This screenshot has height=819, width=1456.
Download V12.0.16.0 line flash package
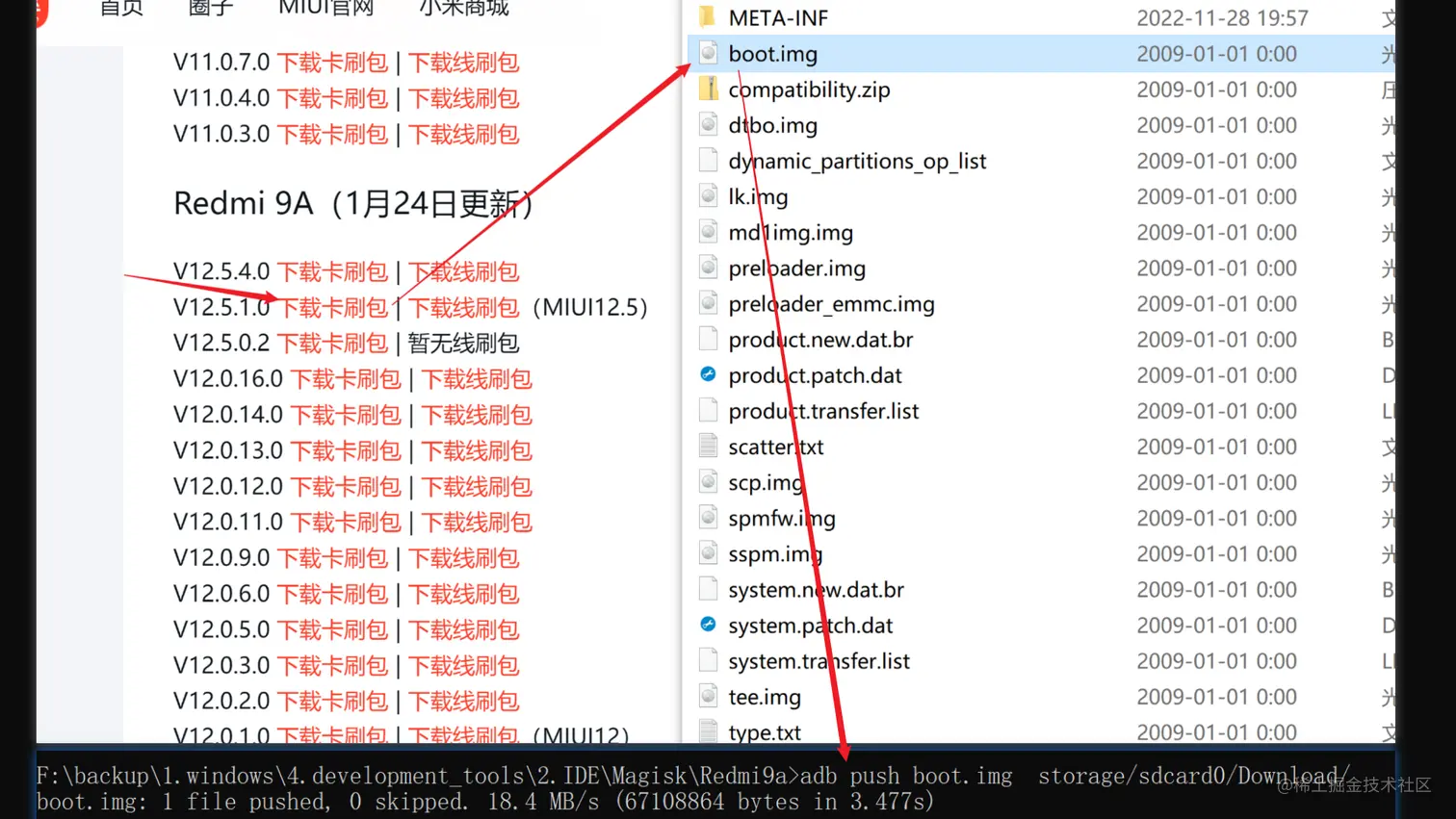pyautogui.click(x=477, y=379)
